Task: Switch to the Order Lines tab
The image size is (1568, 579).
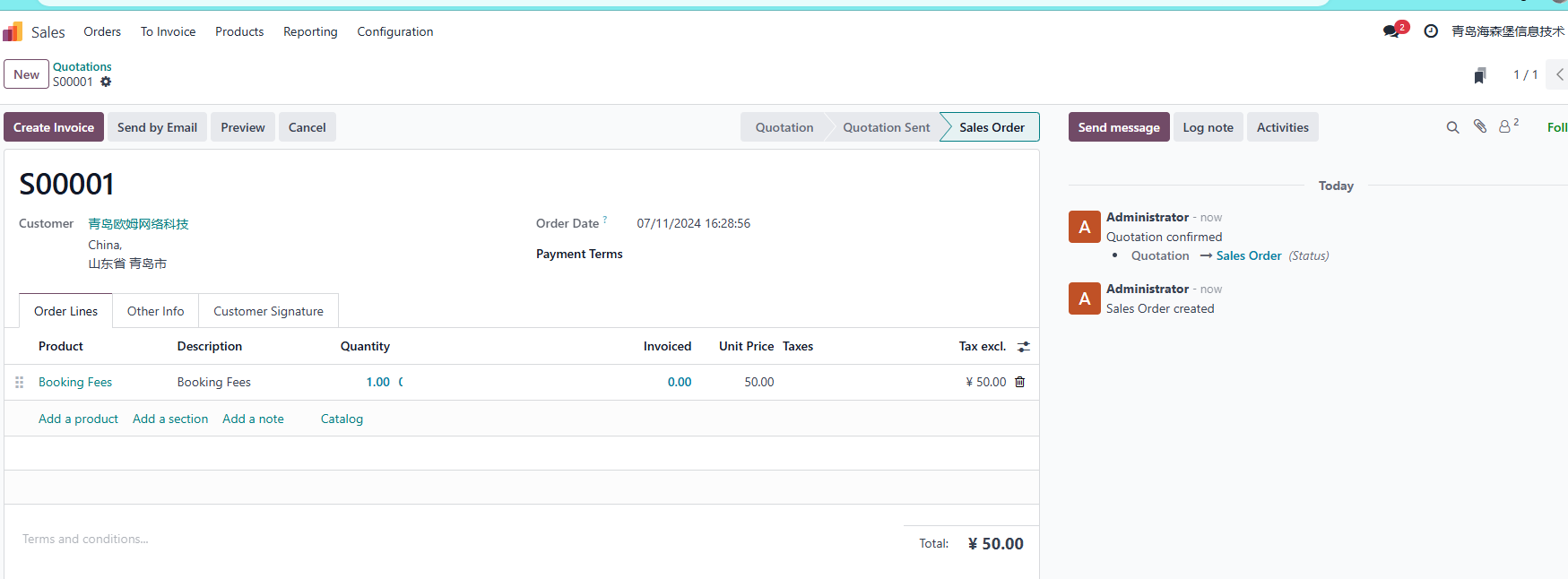Action: coord(65,311)
